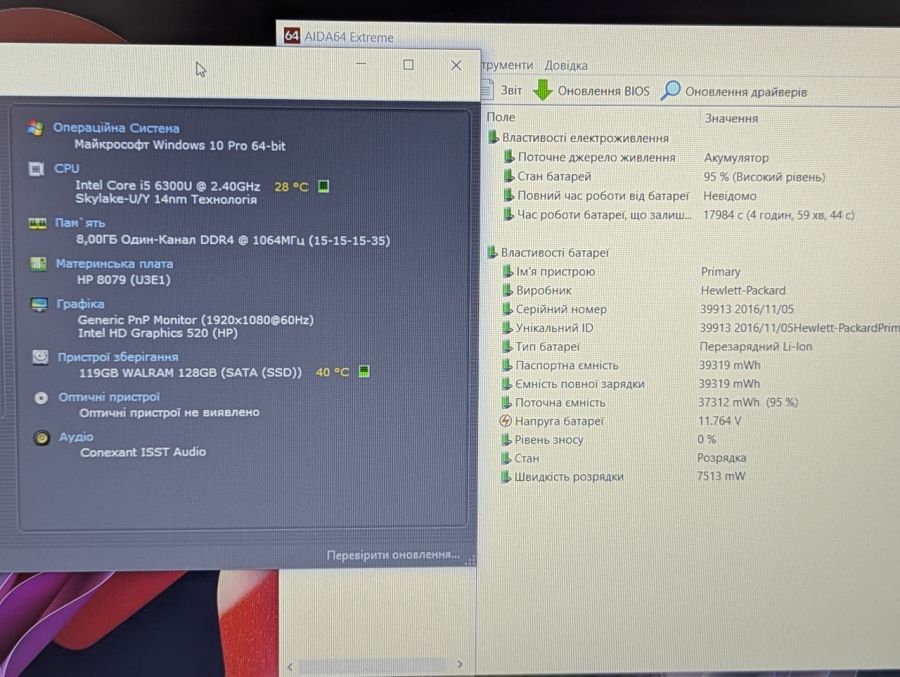Click the Напруга батареї lightning icon
This screenshot has height=677, width=900.
(x=505, y=421)
